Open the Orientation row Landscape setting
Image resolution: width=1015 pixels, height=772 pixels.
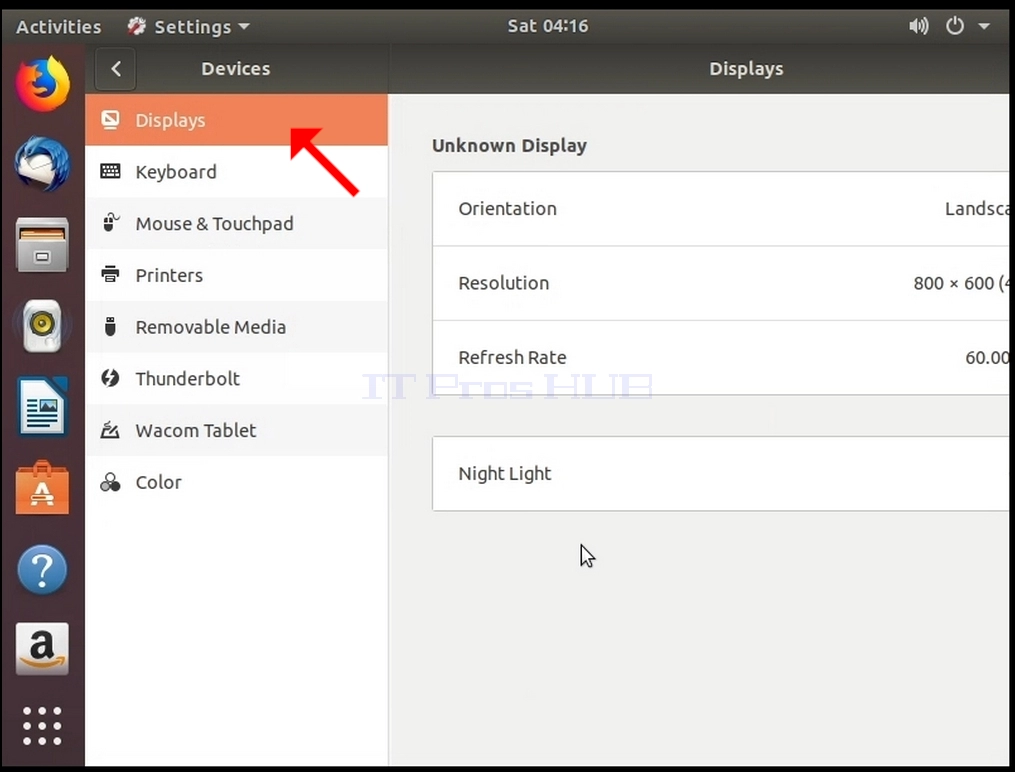point(720,209)
